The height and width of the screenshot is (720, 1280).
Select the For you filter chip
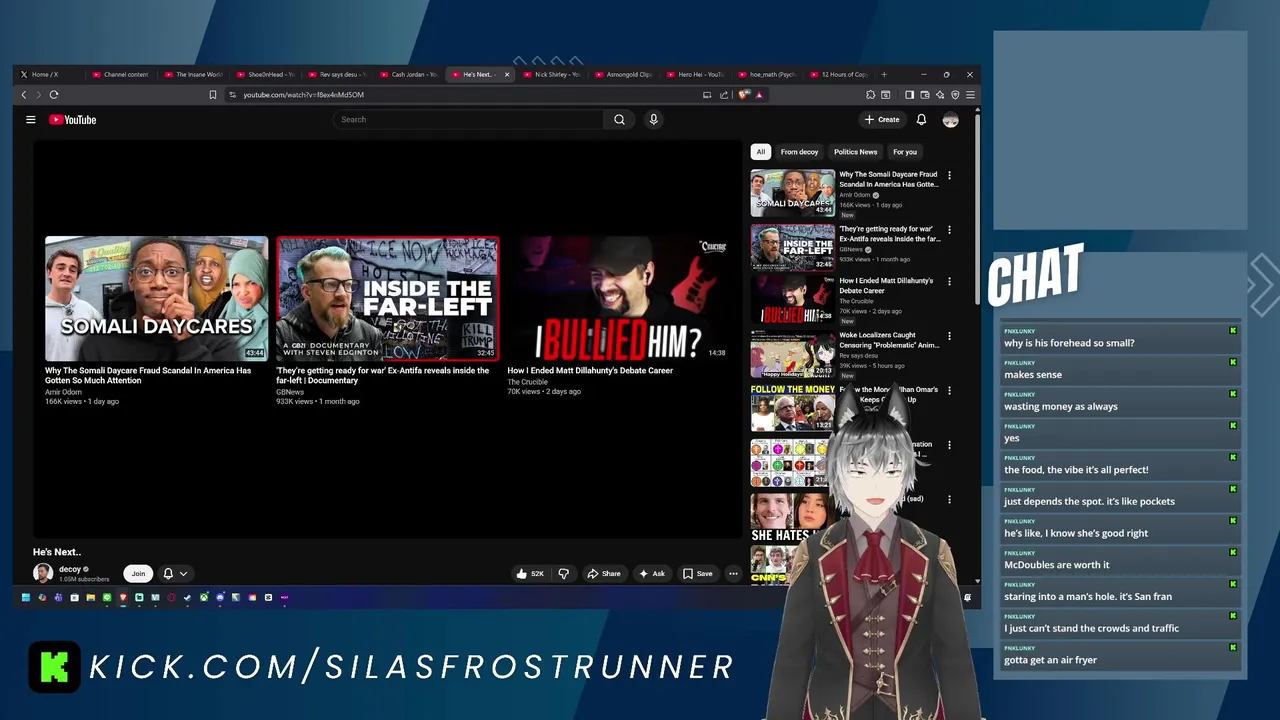pos(905,152)
